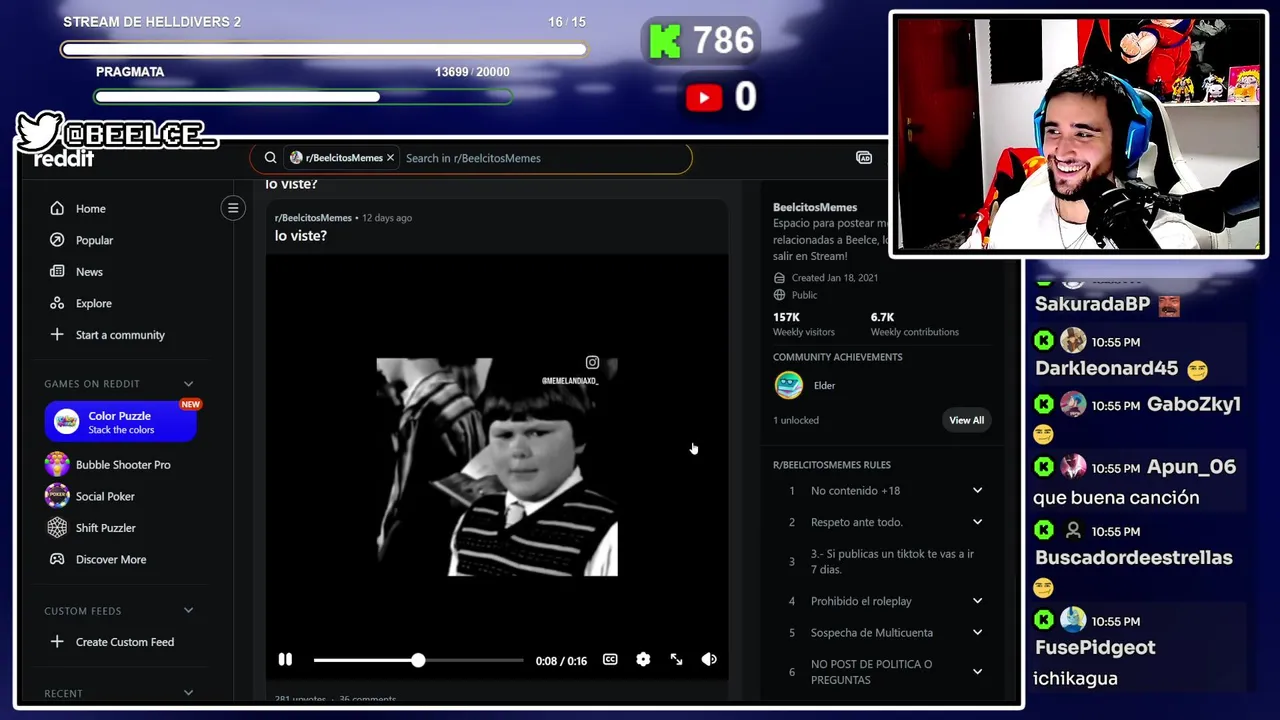Viewport: 1280px width, 720px height.
Task: Open Popular in the Reddit sidebar
Action: click(94, 240)
